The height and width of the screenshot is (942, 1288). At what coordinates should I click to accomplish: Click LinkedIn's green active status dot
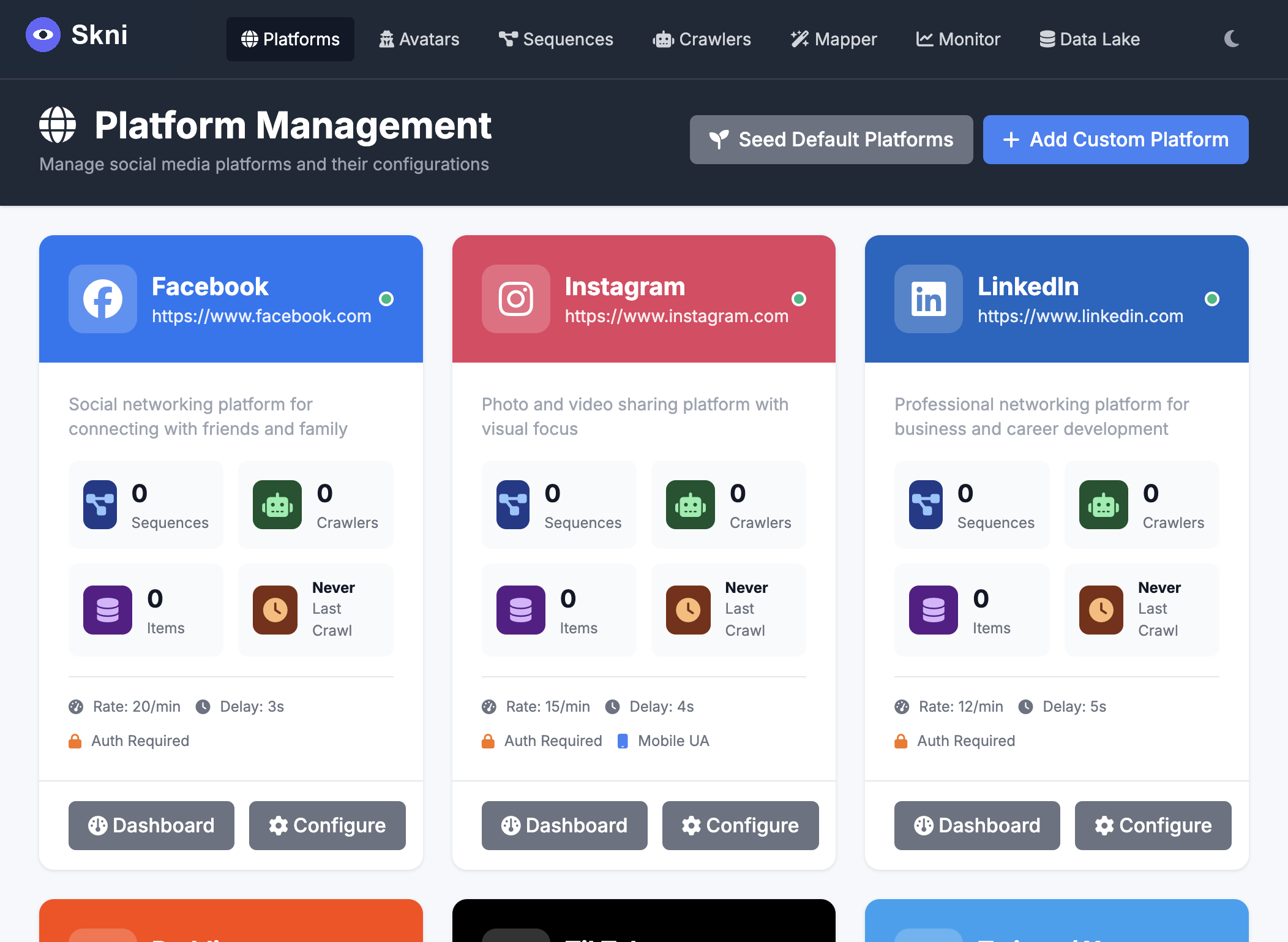(x=1211, y=299)
